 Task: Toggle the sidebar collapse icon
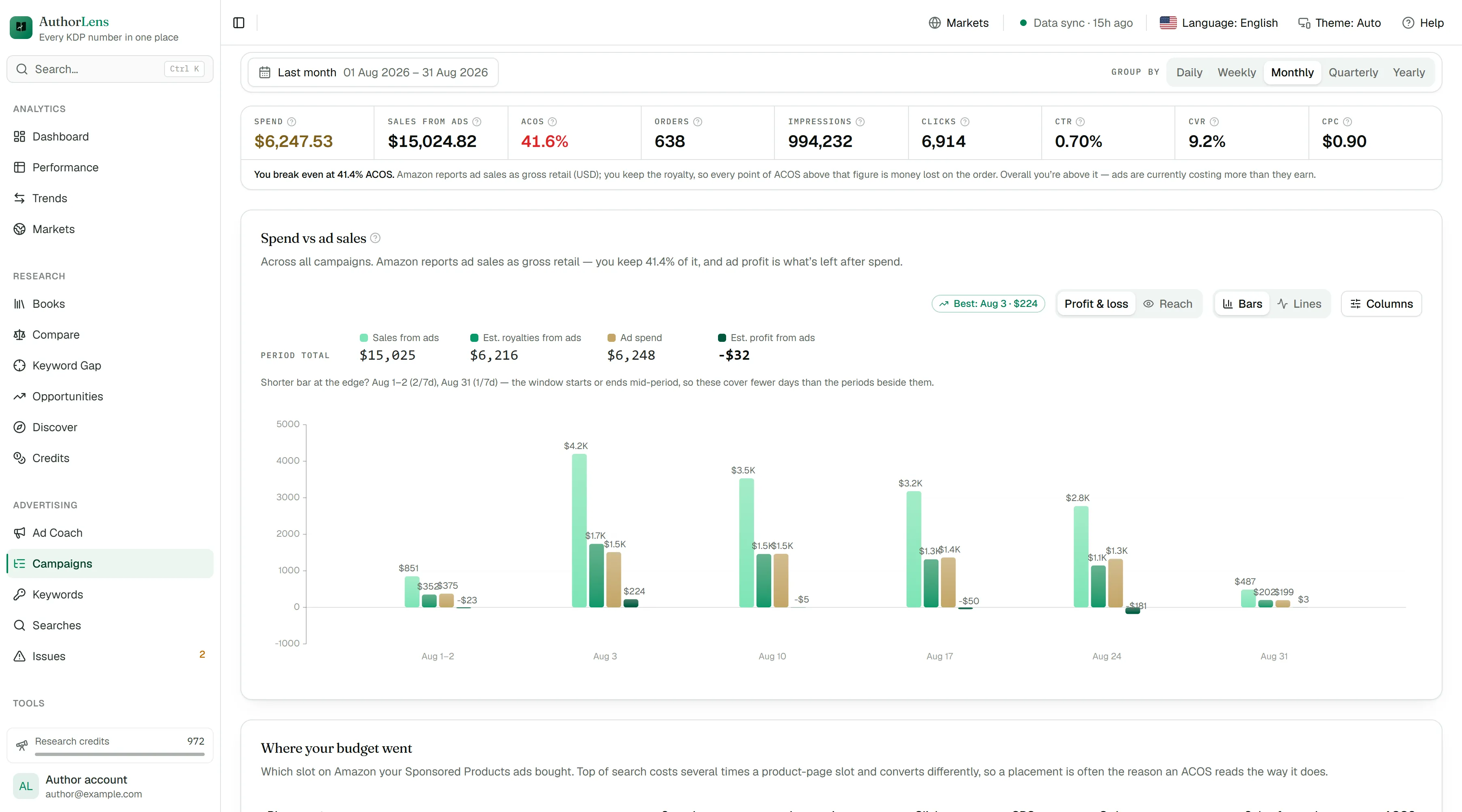coord(239,23)
